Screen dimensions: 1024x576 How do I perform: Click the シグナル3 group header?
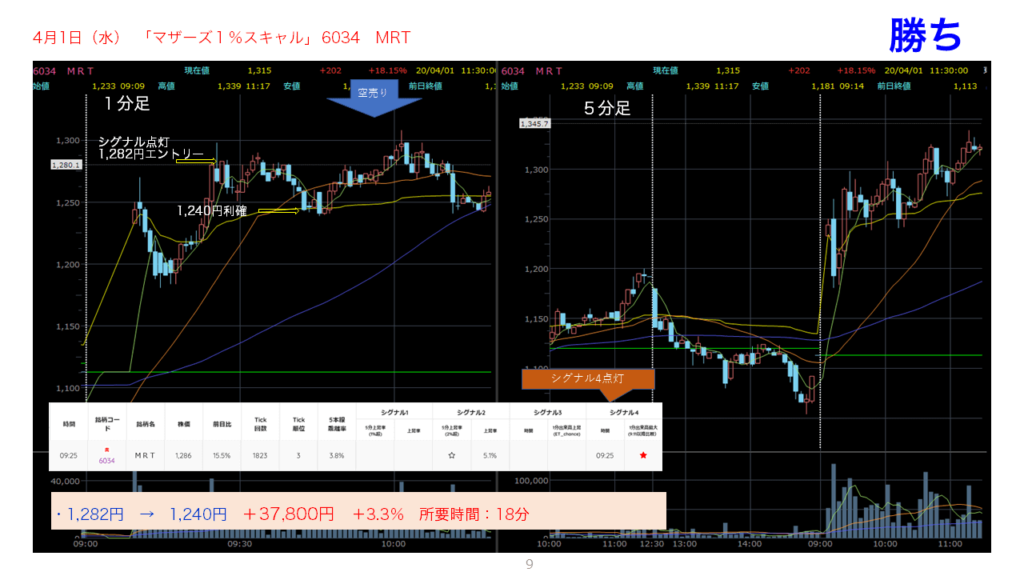coord(547,412)
